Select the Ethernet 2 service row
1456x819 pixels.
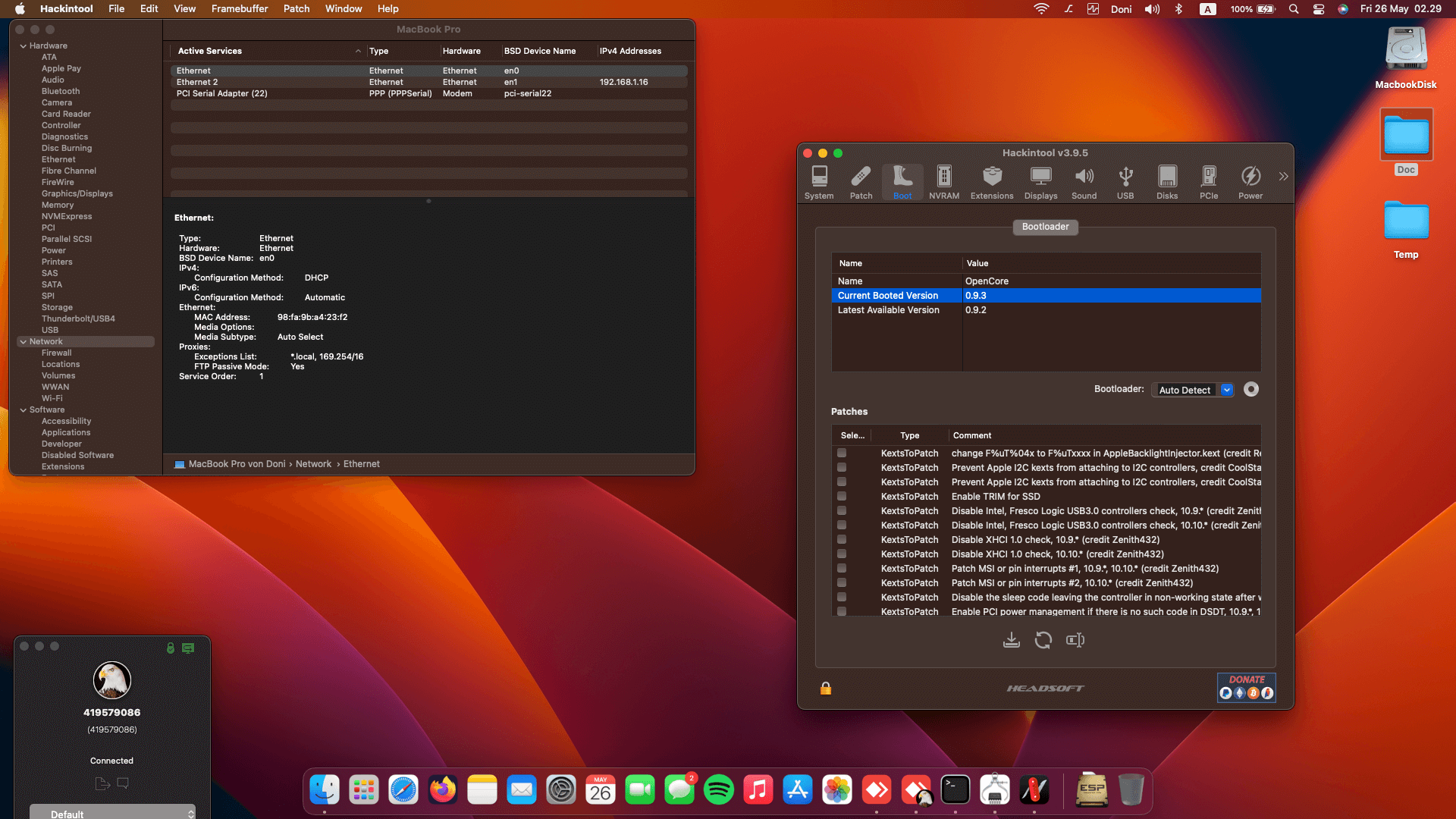pos(429,82)
